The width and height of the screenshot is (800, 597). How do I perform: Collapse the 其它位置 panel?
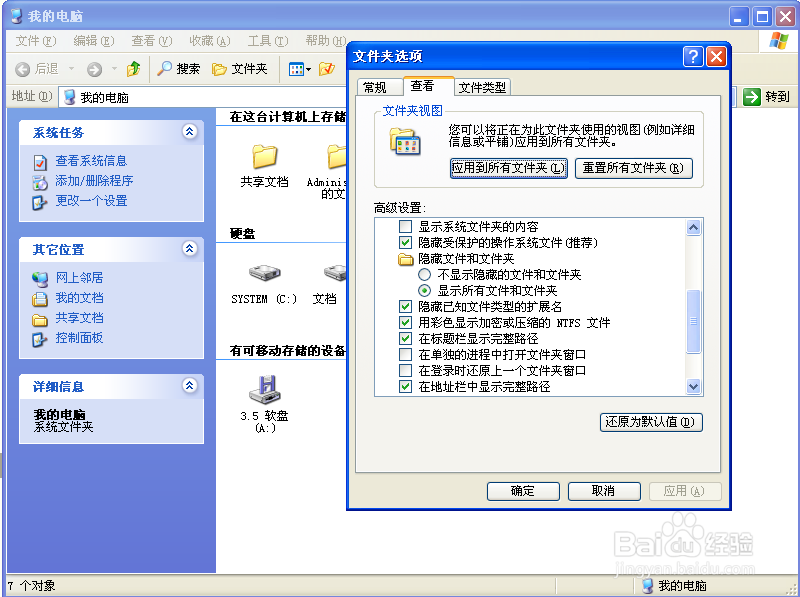click(189, 248)
